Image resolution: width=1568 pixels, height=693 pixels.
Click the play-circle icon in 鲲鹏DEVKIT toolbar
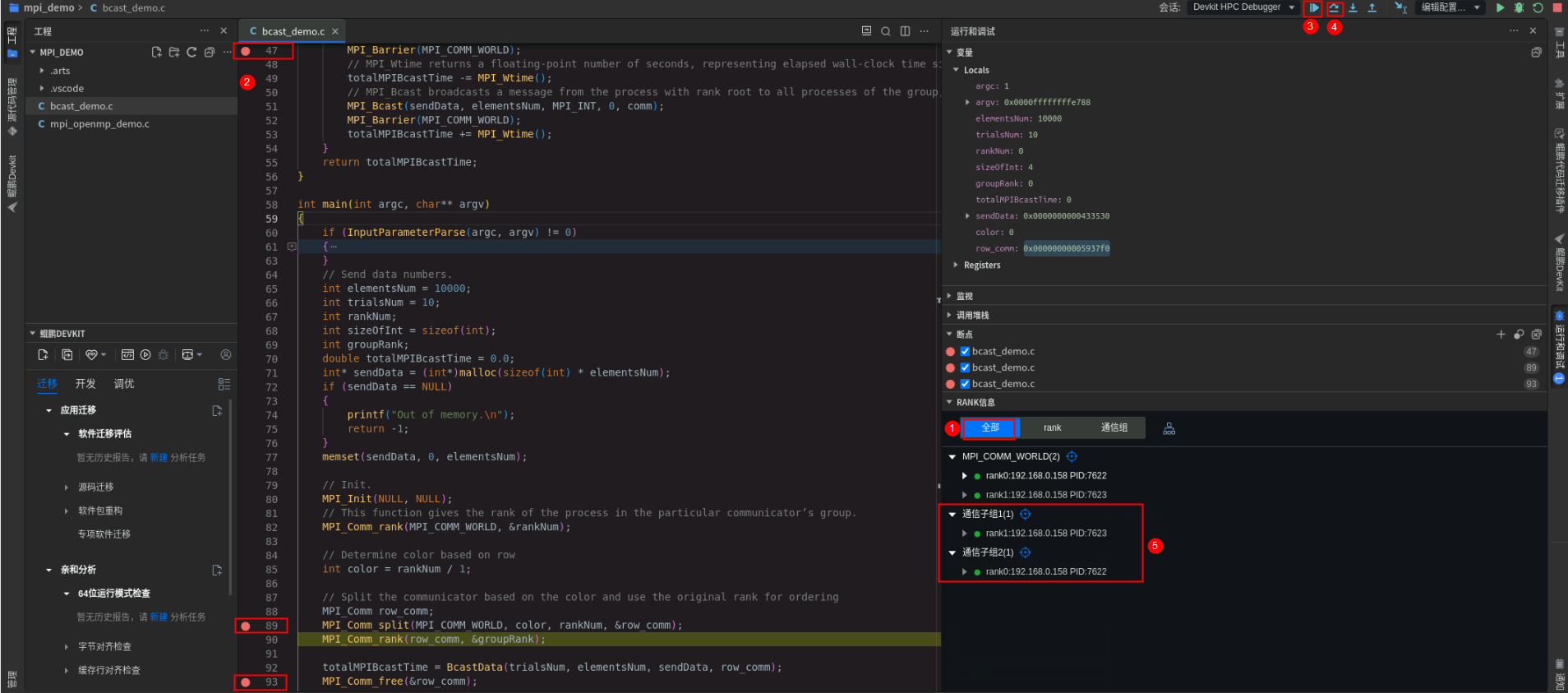coord(145,354)
